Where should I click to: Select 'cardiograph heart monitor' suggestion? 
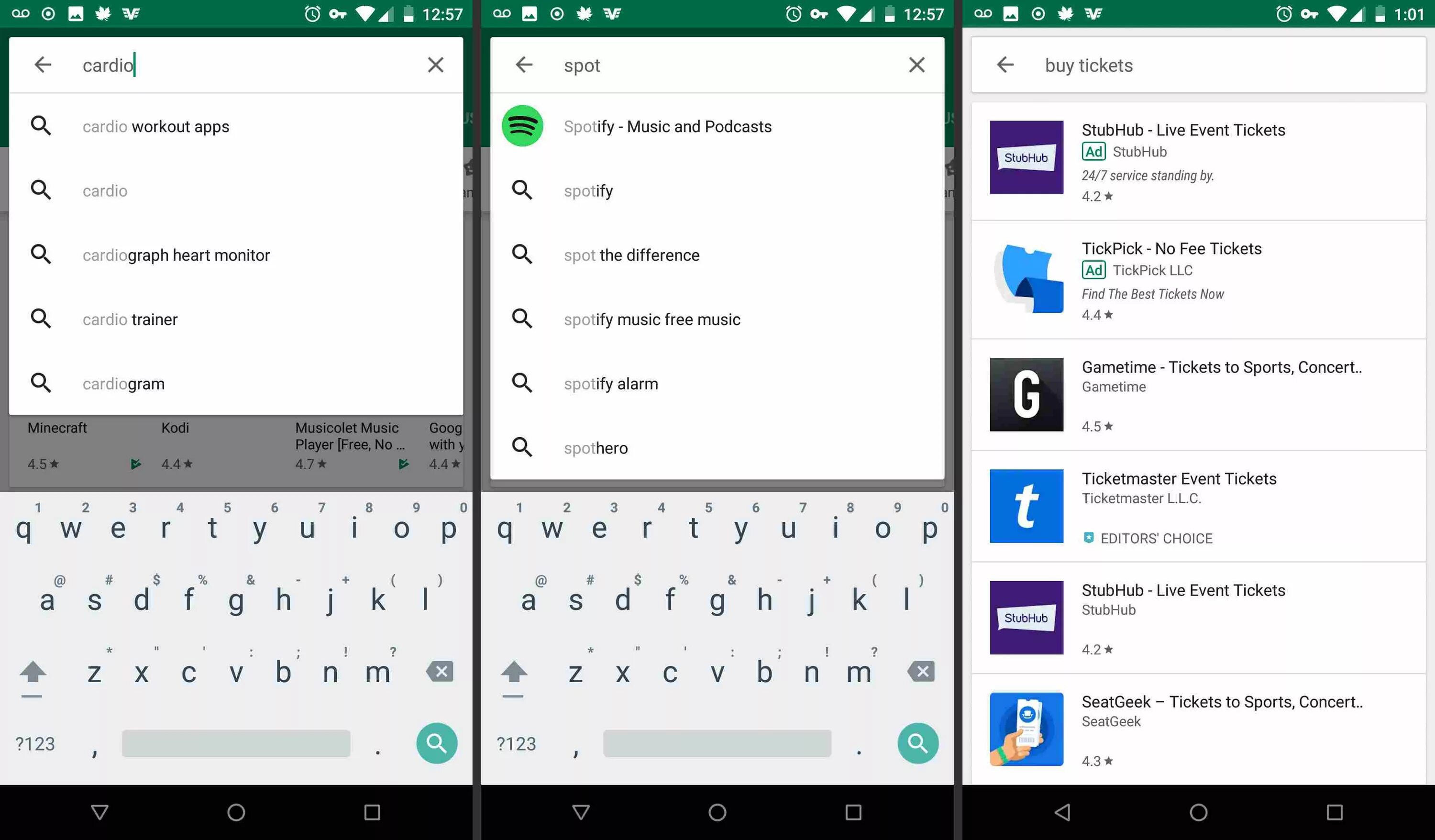(x=176, y=255)
